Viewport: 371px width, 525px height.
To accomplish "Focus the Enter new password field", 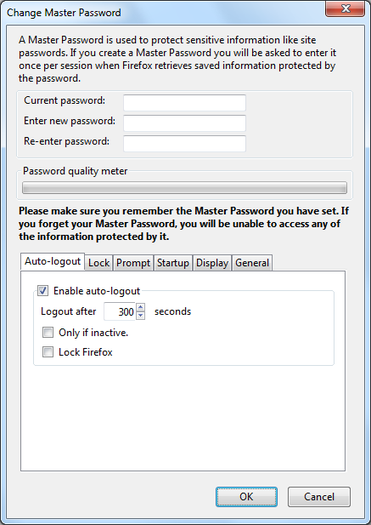I will pyautogui.click(x=184, y=123).
